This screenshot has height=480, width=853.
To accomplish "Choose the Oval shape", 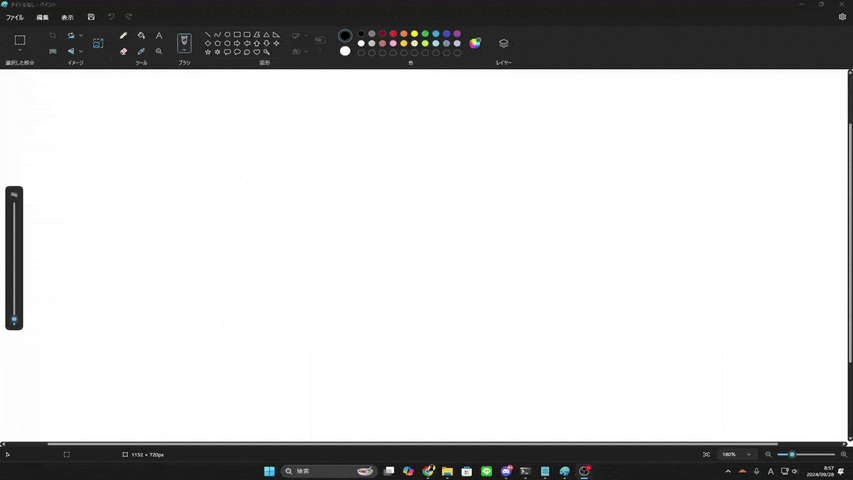I will 227,34.
